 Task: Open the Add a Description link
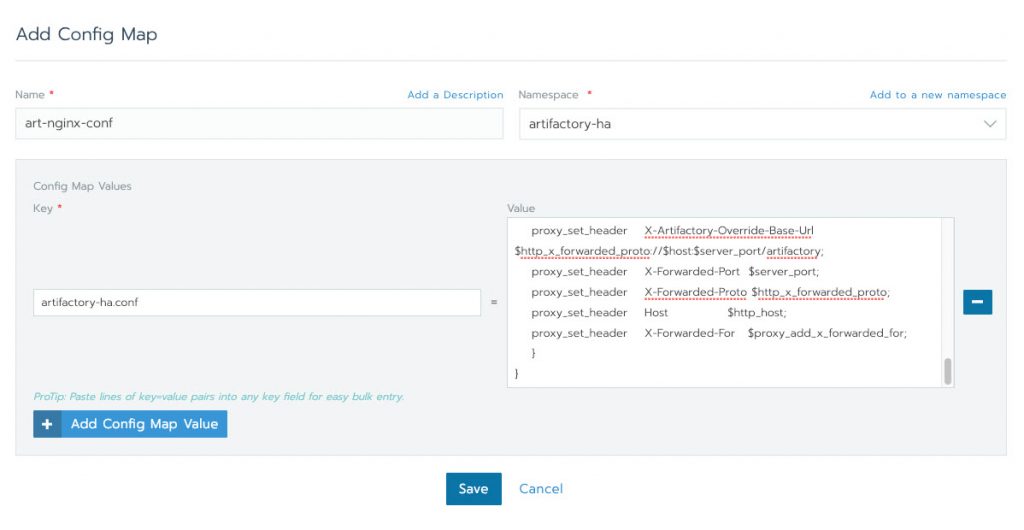[x=455, y=95]
